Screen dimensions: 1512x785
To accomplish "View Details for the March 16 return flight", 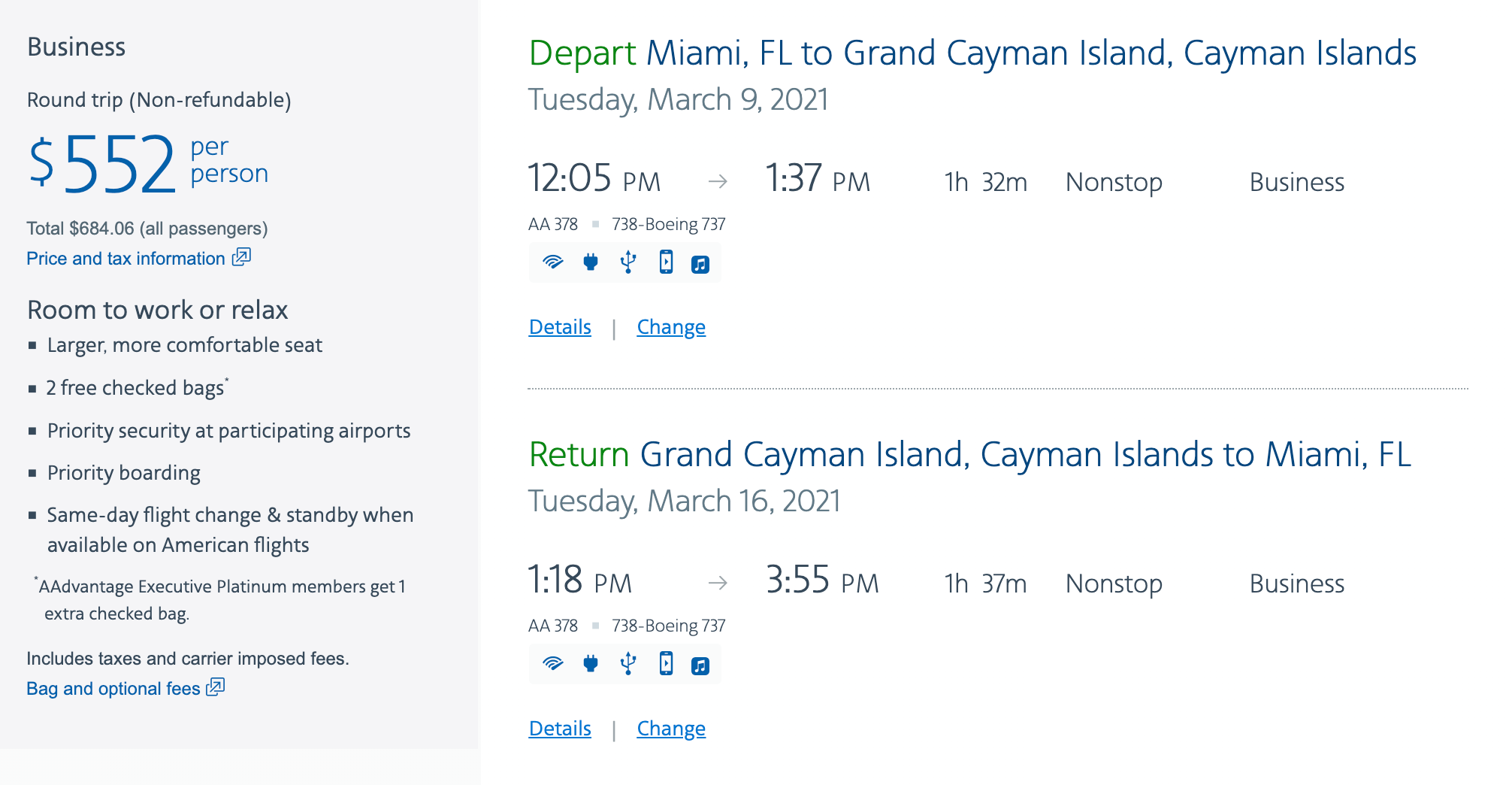I will tap(560, 729).
